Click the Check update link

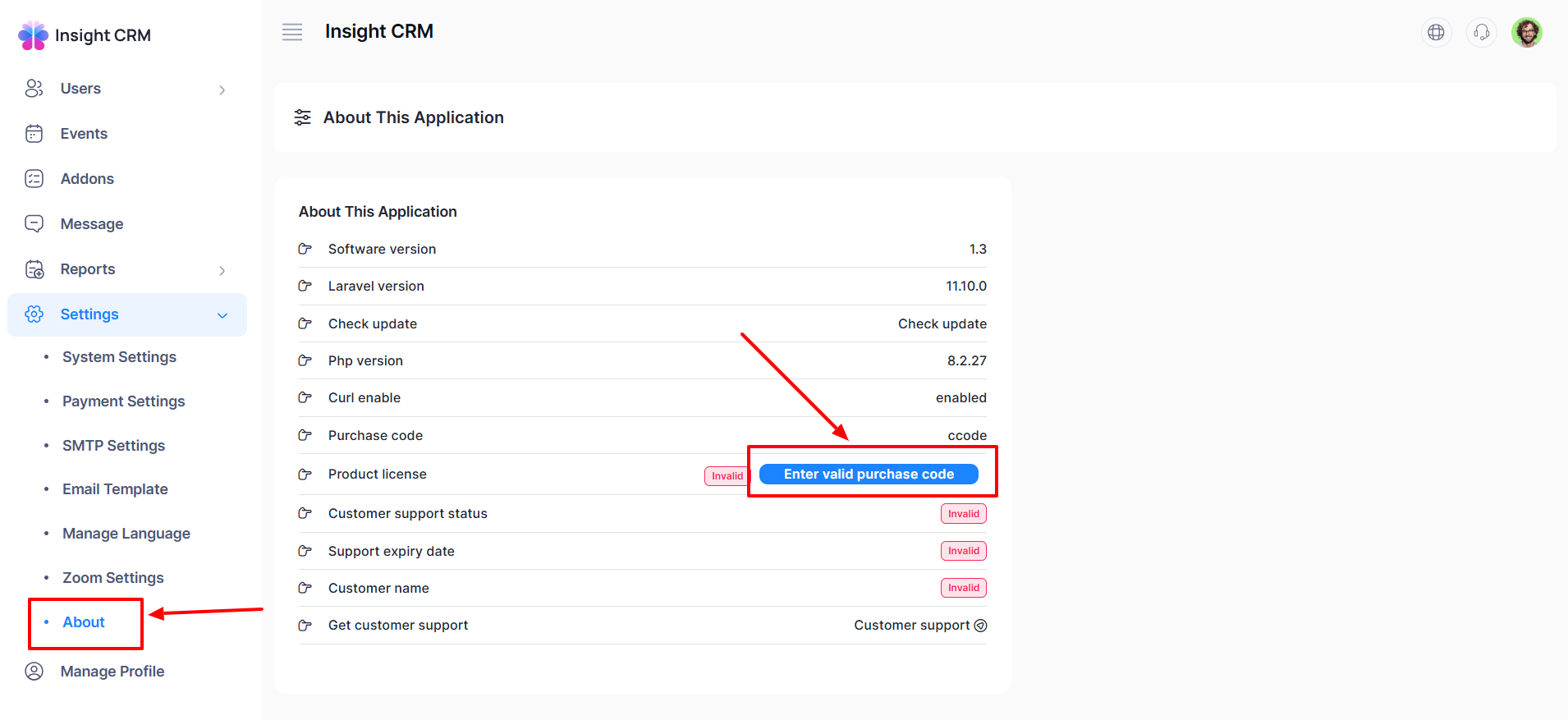point(942,323)
